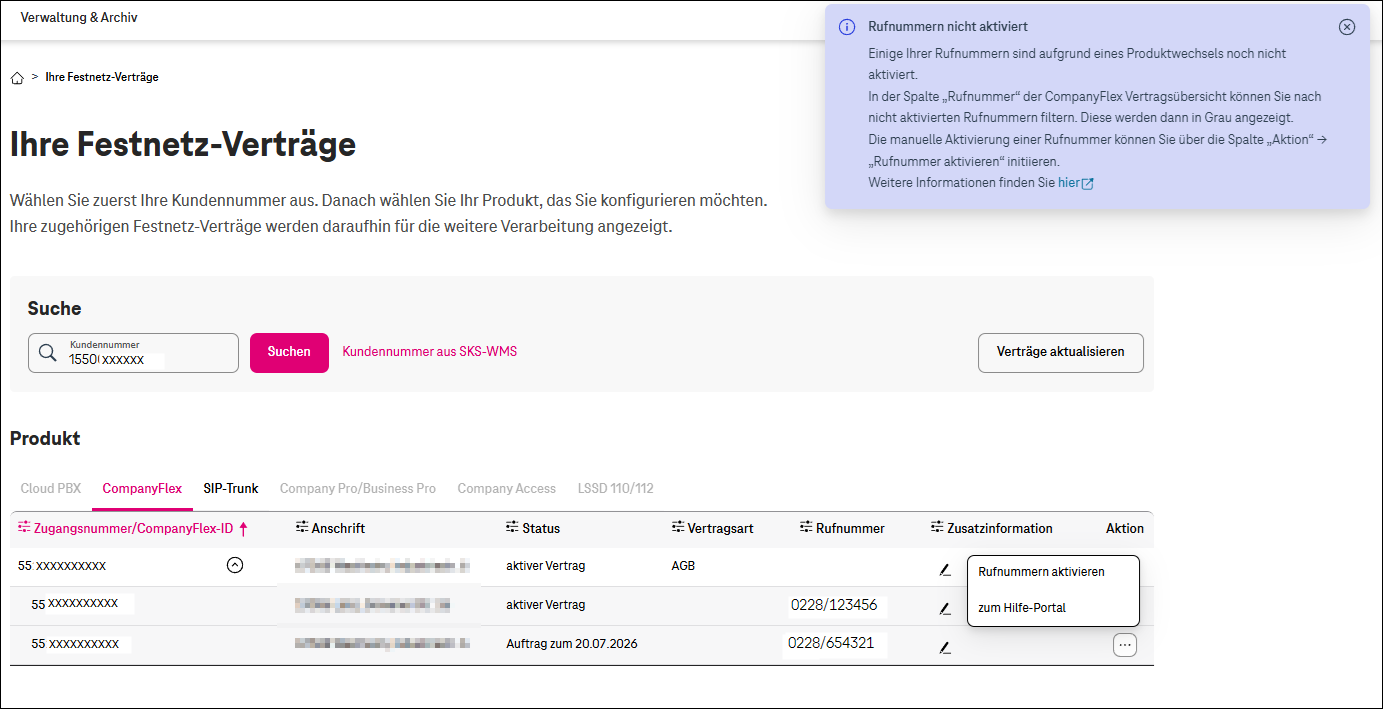Edit Zusatzinformation pencil in AGB row
The height and width of the screenshot is (709, 1383).
coord(944,569)
